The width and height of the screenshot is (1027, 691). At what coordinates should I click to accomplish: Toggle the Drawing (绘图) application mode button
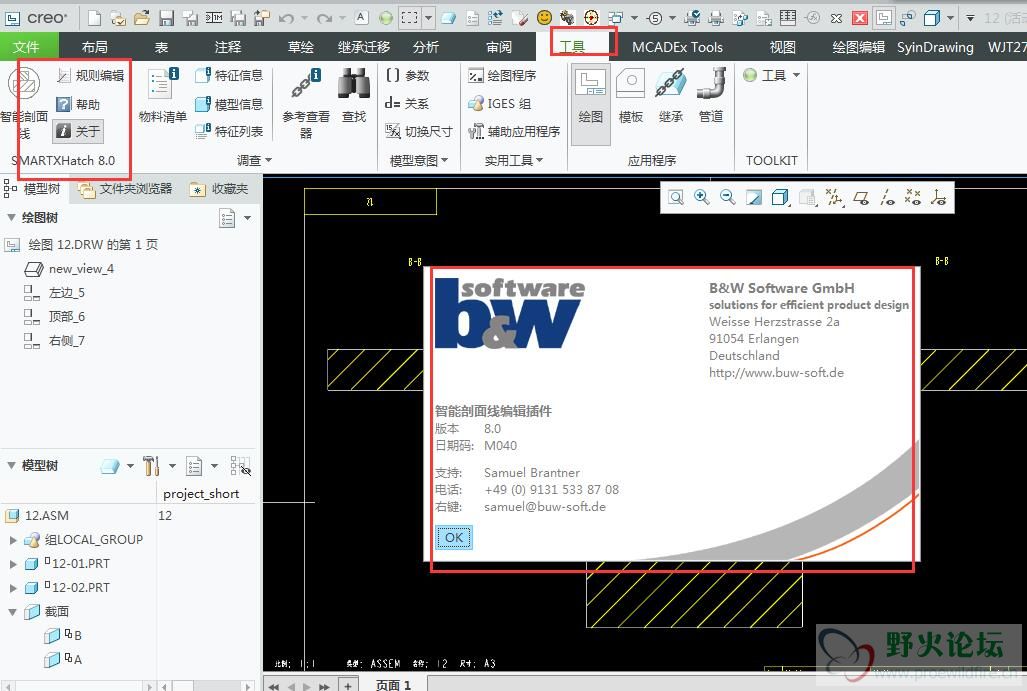590,103
